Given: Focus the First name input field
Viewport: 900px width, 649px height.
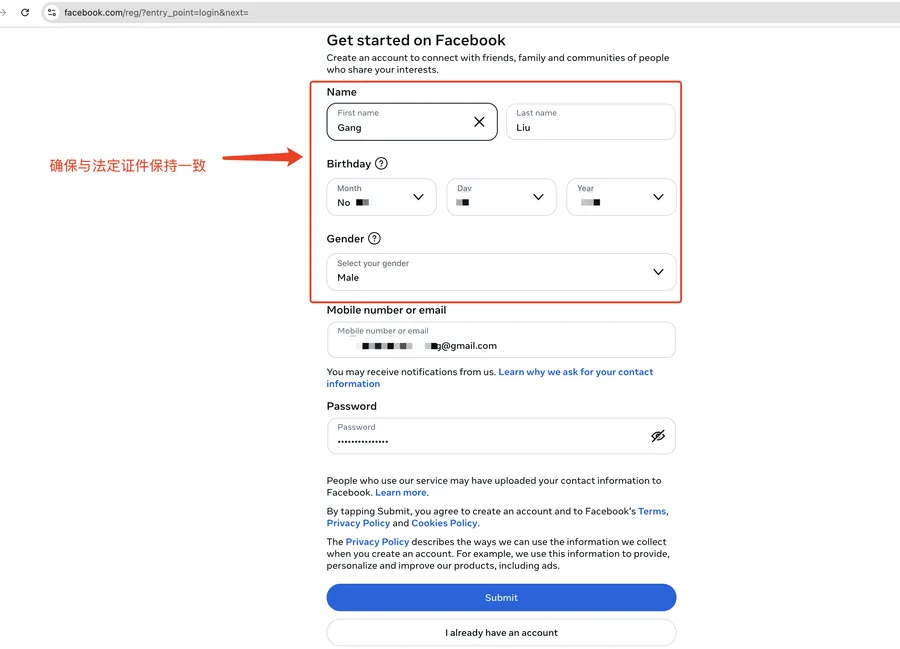Looking at the screenshot, I should click(412, 122).
